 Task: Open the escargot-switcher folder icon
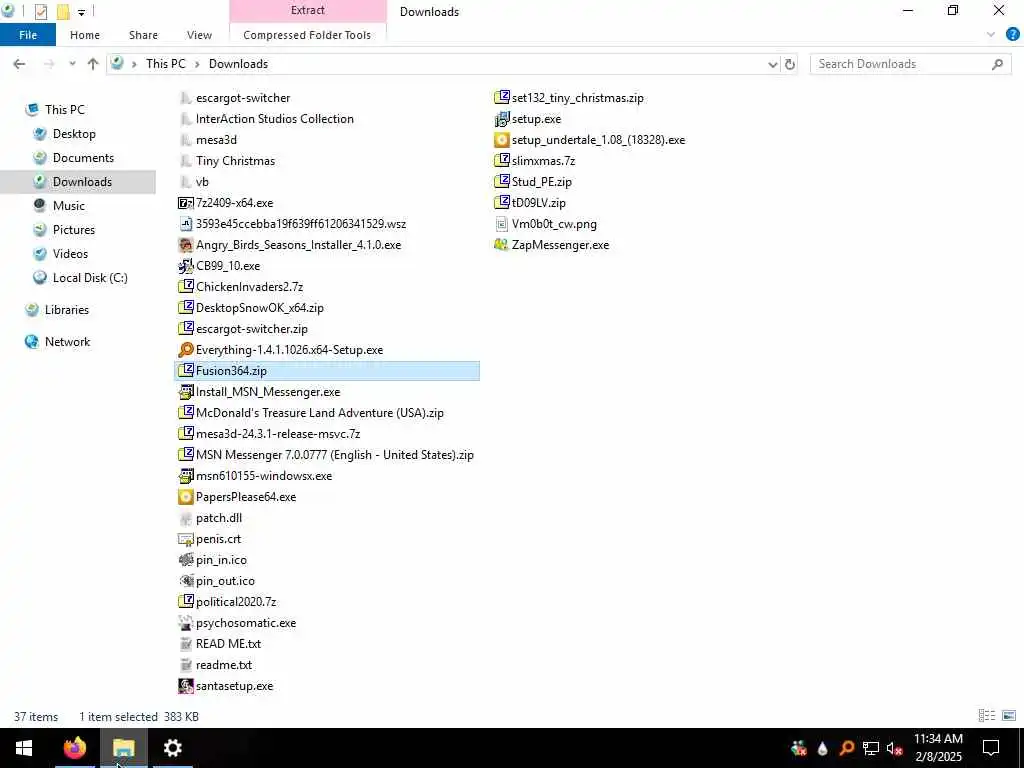click(185, 98)
